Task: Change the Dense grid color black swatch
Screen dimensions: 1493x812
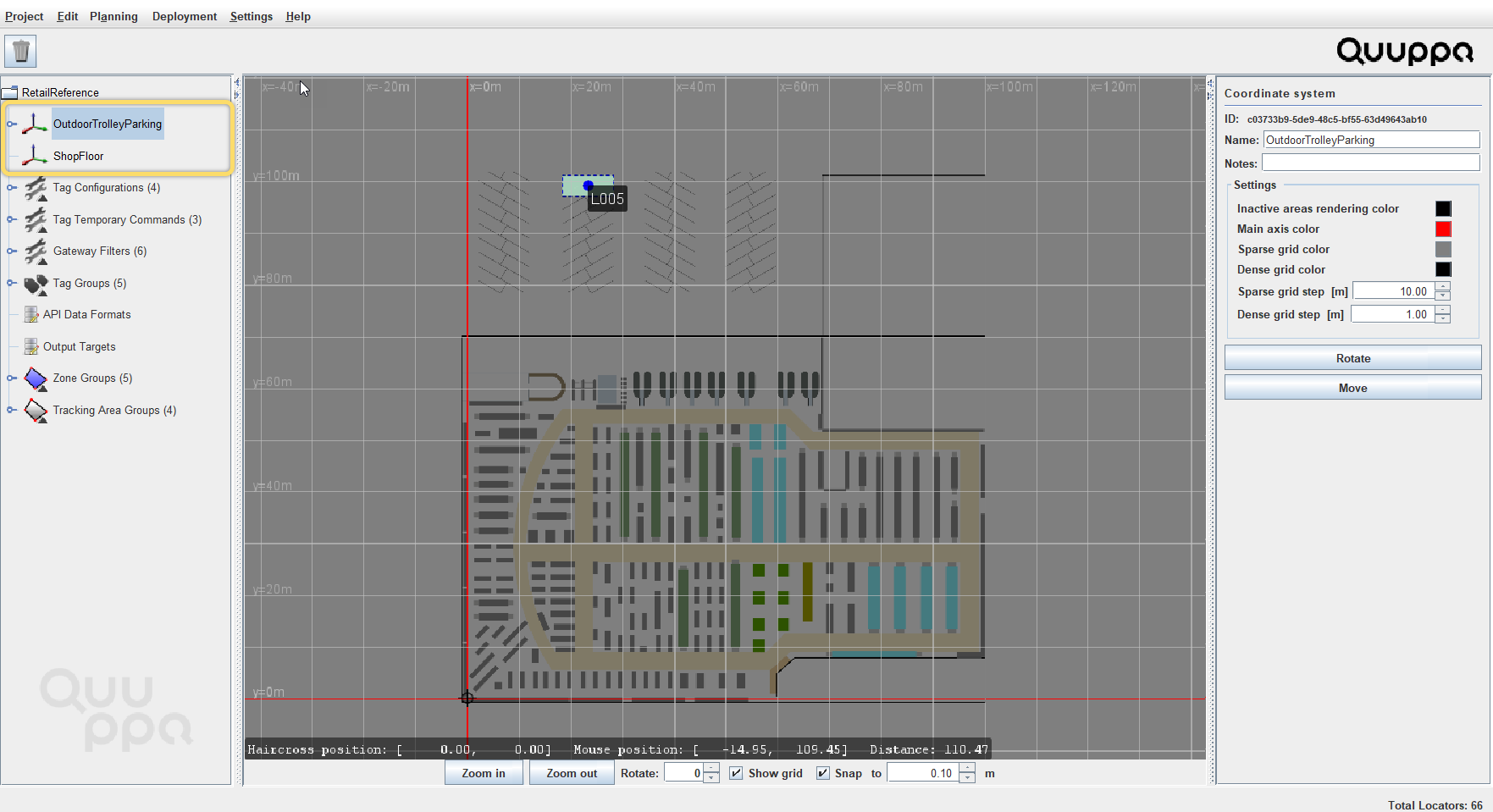Action: pos(1443,269)
